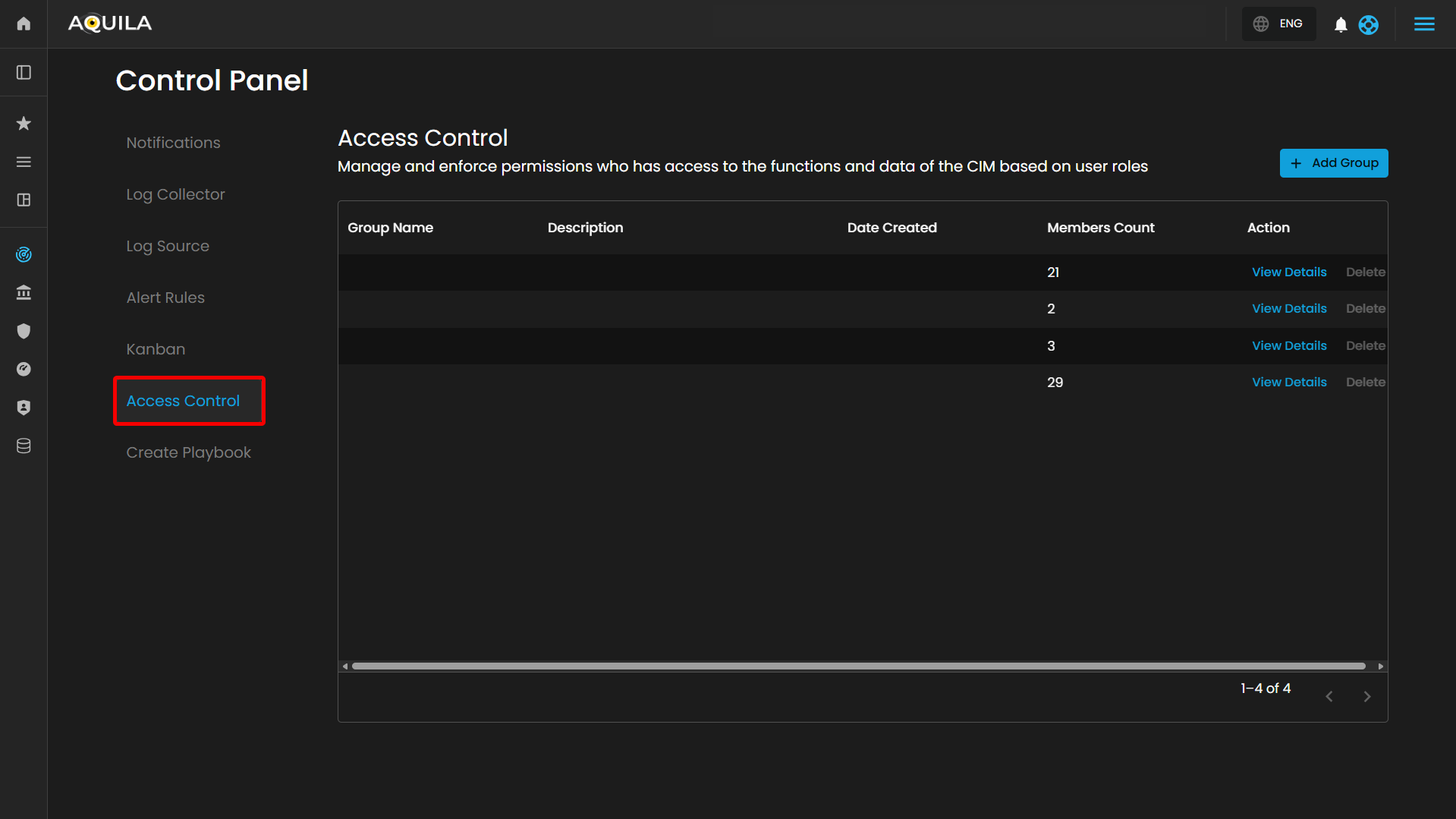Click the bank building icon in sidebar
The height and width of the screenshot is (819, 1456).
24,292
